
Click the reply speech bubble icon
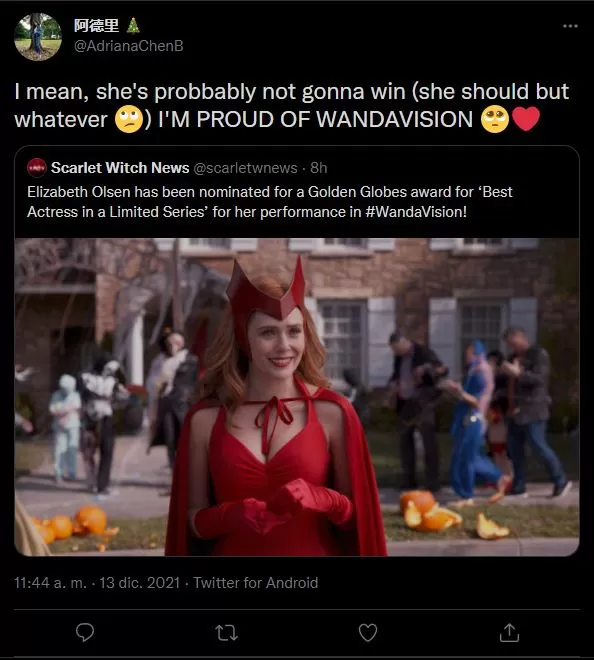point(85,632)
